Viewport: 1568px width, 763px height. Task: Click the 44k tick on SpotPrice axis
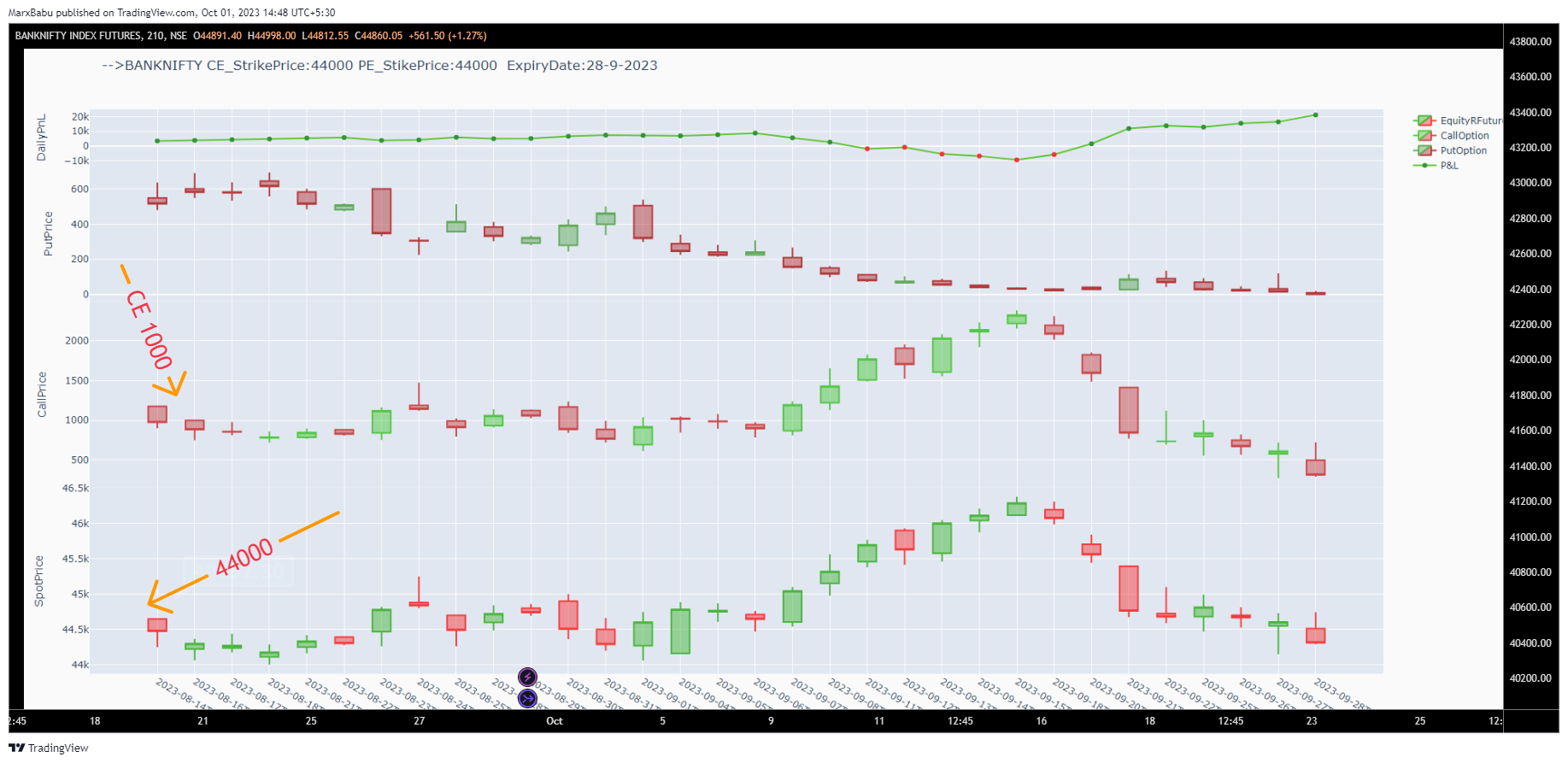[80, 665]
